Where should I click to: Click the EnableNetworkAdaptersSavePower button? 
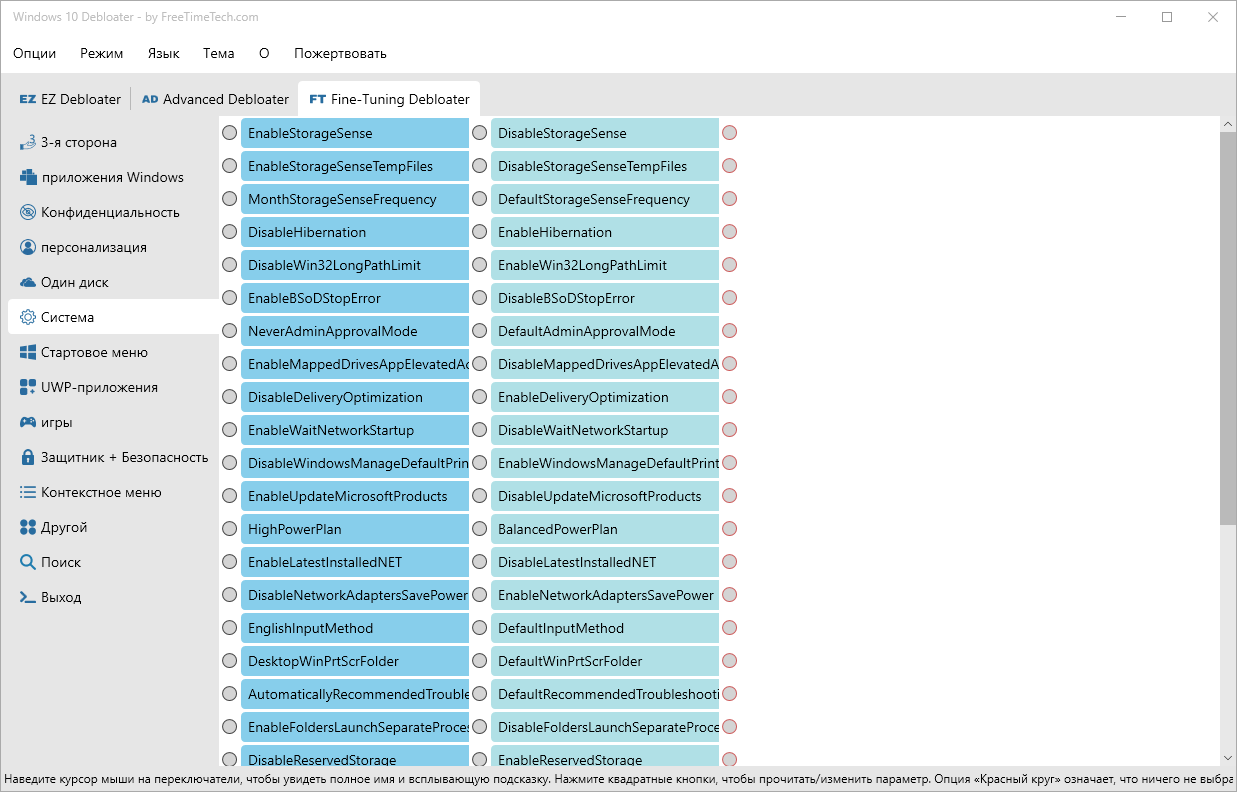tap(605, 595)
